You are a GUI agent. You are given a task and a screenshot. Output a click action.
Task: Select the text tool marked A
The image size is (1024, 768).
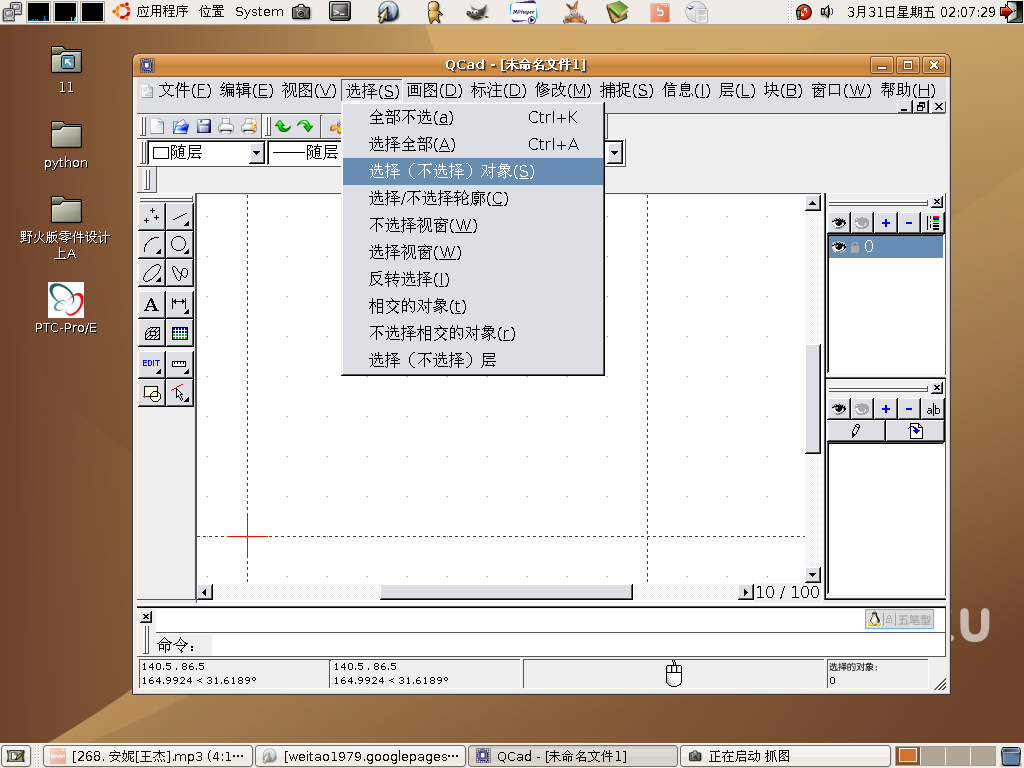(x=152, y=304)
